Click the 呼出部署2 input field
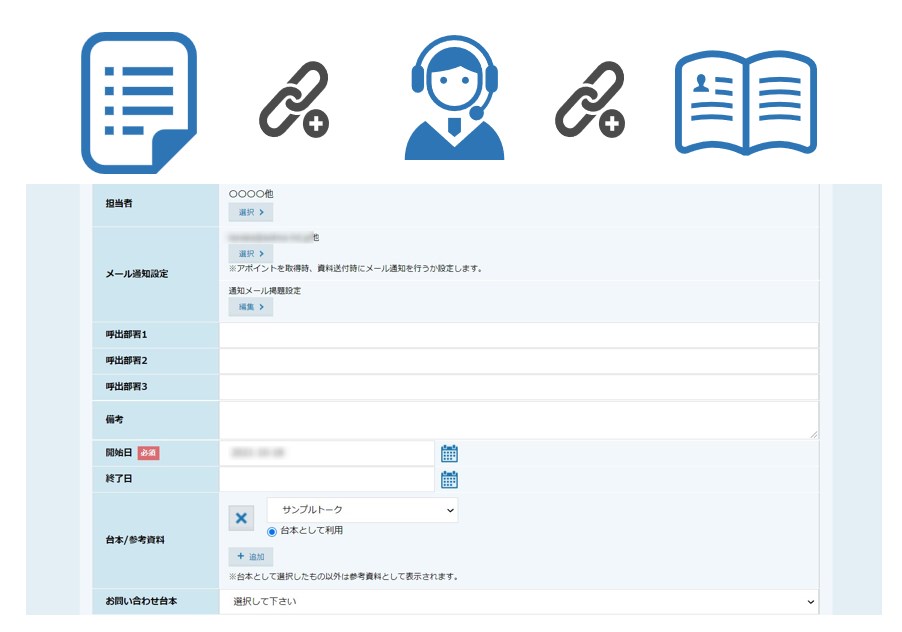 coord(518,361)
